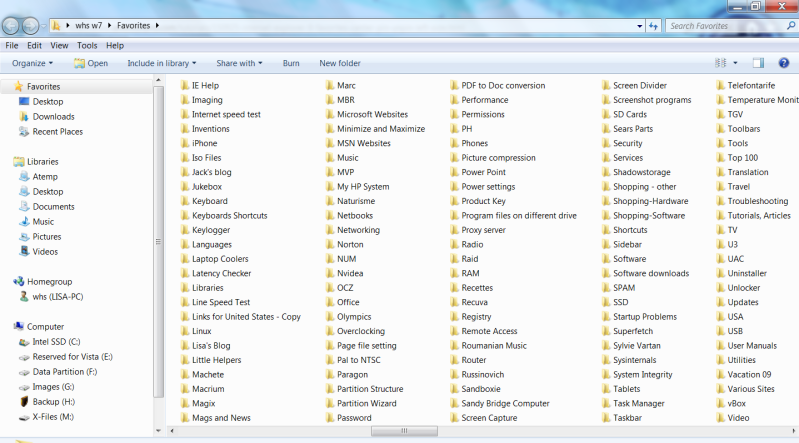Click whs w7 in the address breadcrumb
The width and height of the screenshot is (799, 443).
[x=89, y=25]
